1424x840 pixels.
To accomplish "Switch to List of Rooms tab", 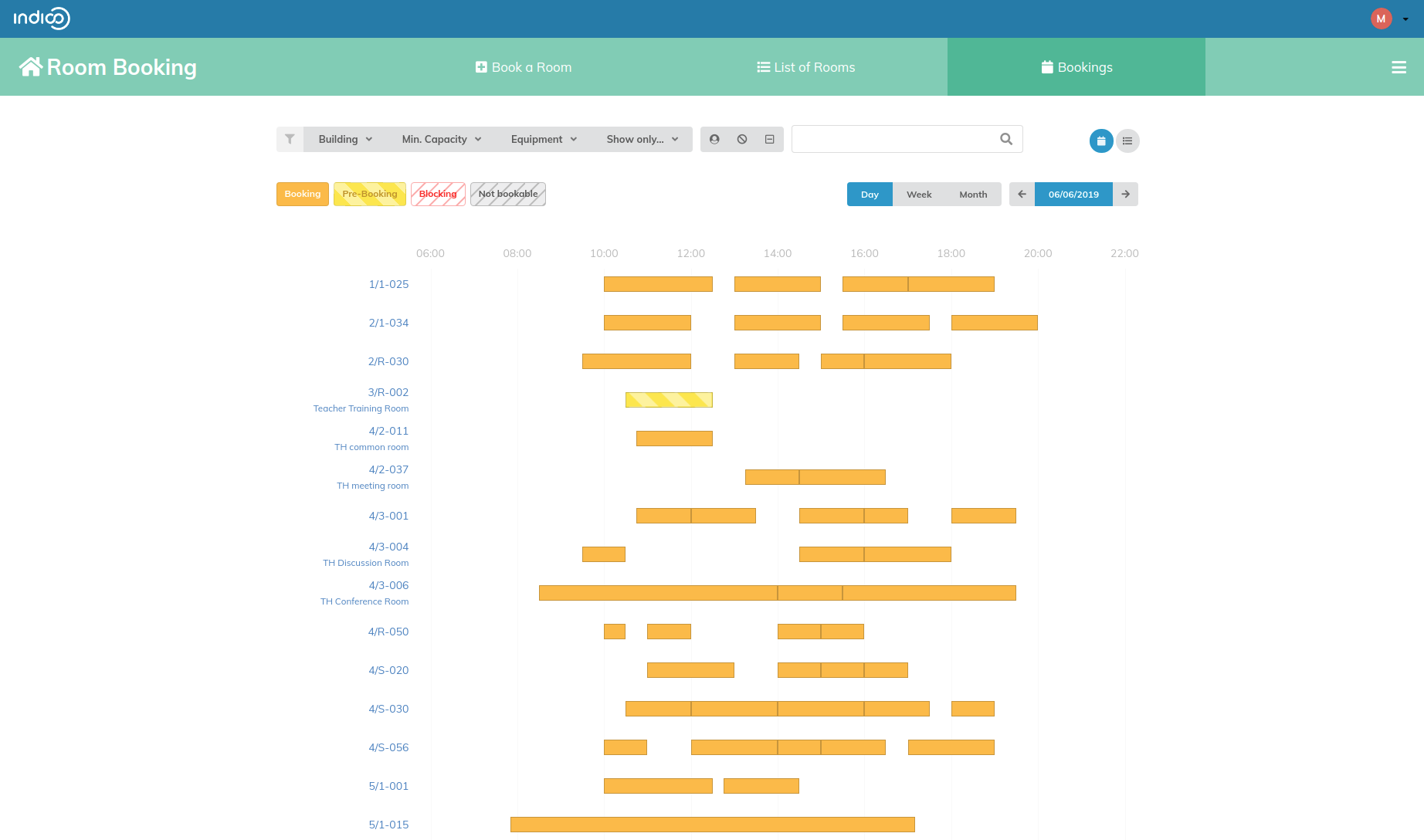I will tap(806, 67).
